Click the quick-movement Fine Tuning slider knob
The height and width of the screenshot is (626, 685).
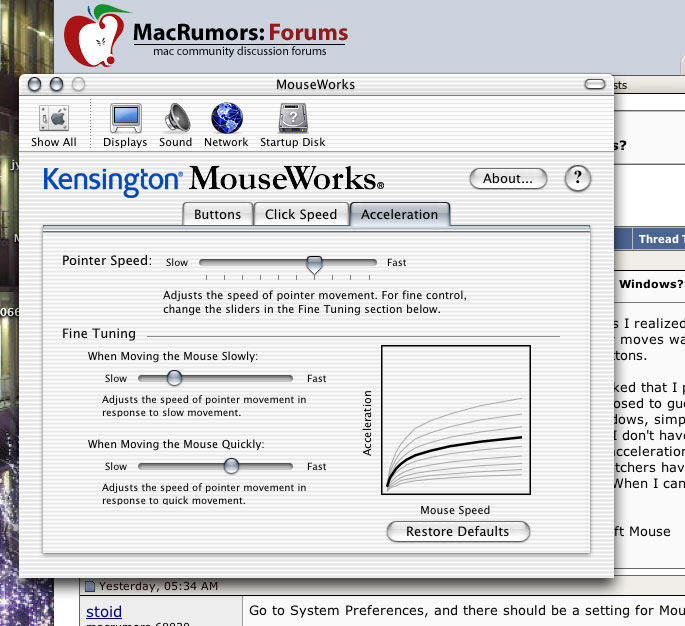coord(231,466)
